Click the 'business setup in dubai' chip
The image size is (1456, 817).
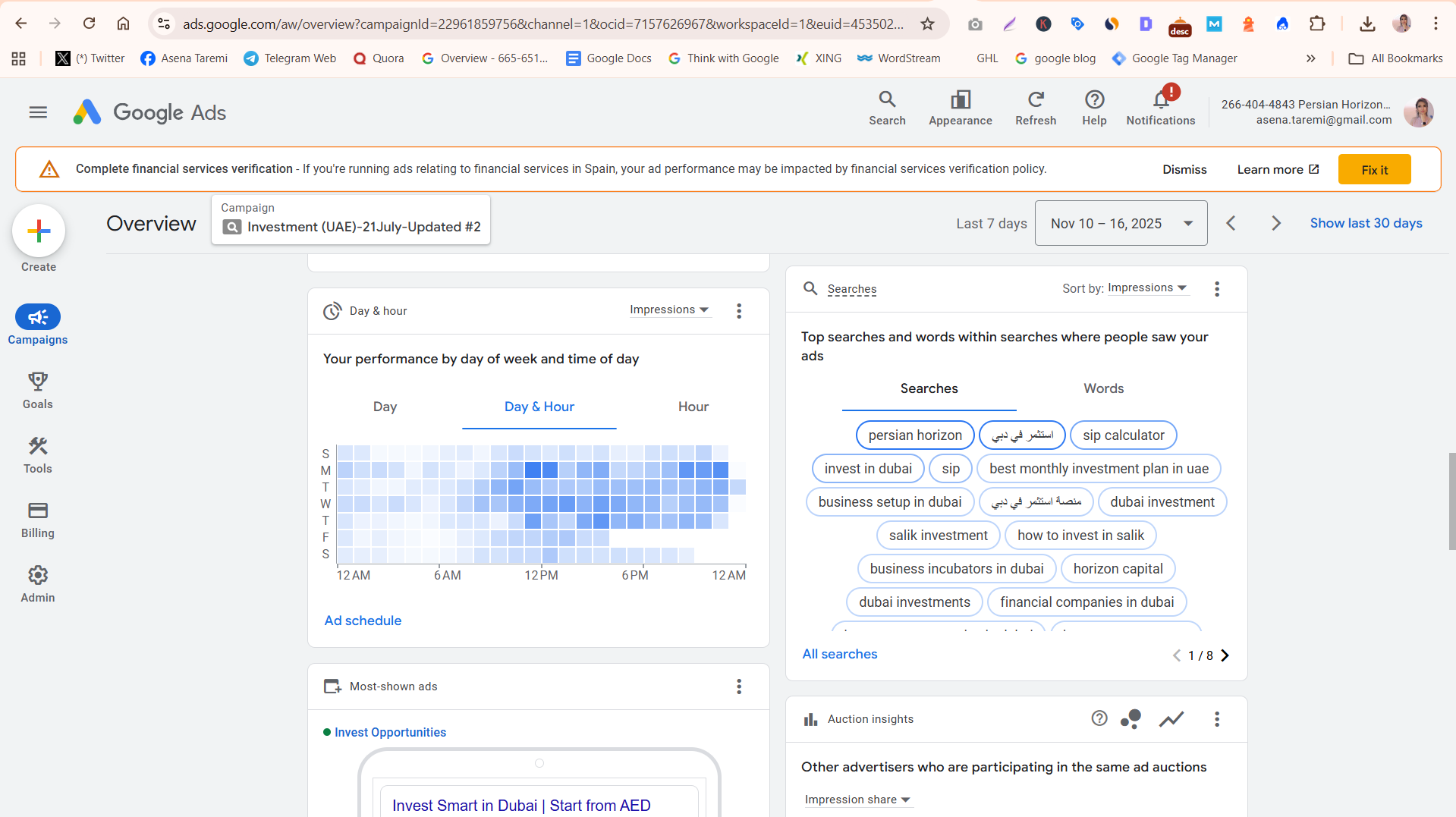click(890, 502)
